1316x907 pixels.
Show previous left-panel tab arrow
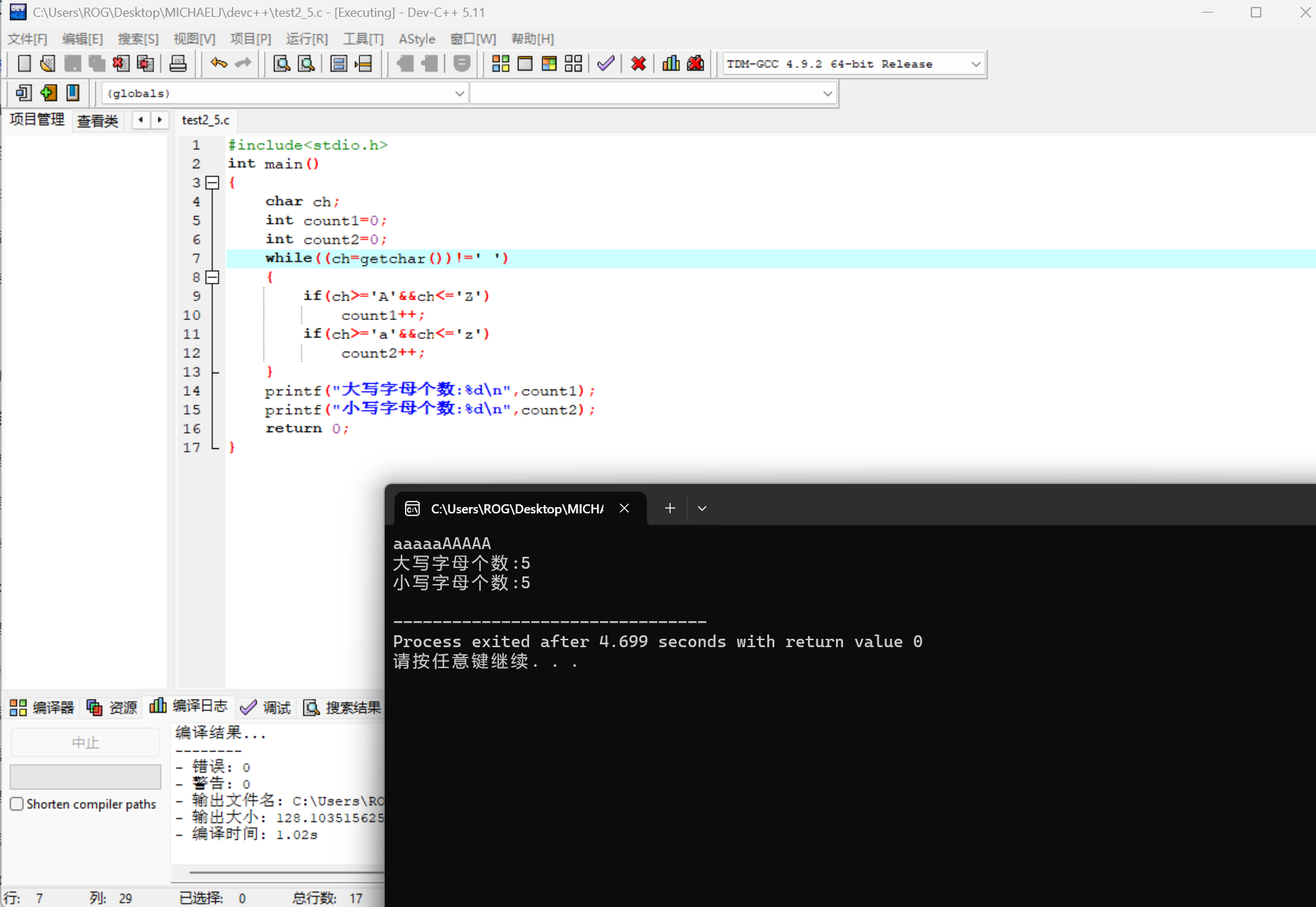(x=141, y=120)
